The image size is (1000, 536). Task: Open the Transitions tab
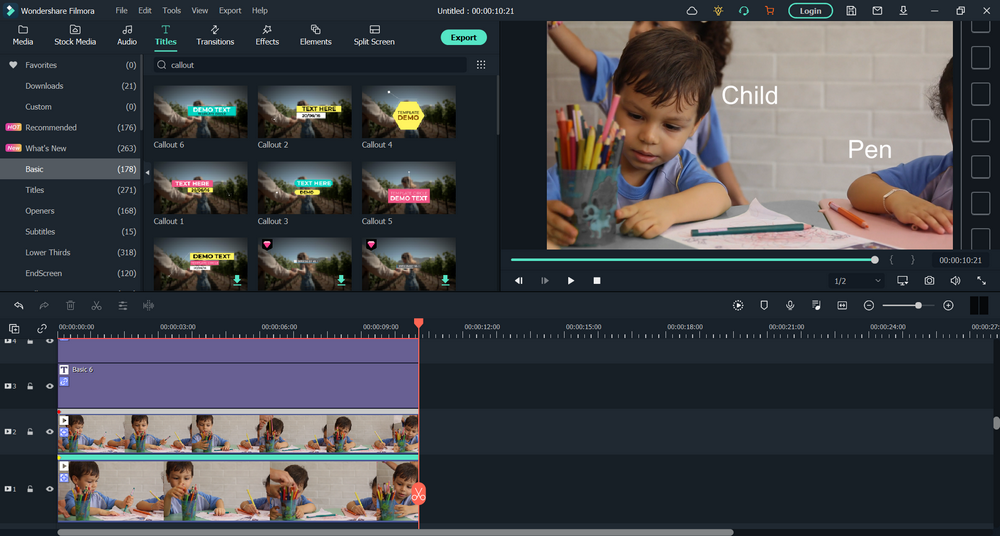215,35
